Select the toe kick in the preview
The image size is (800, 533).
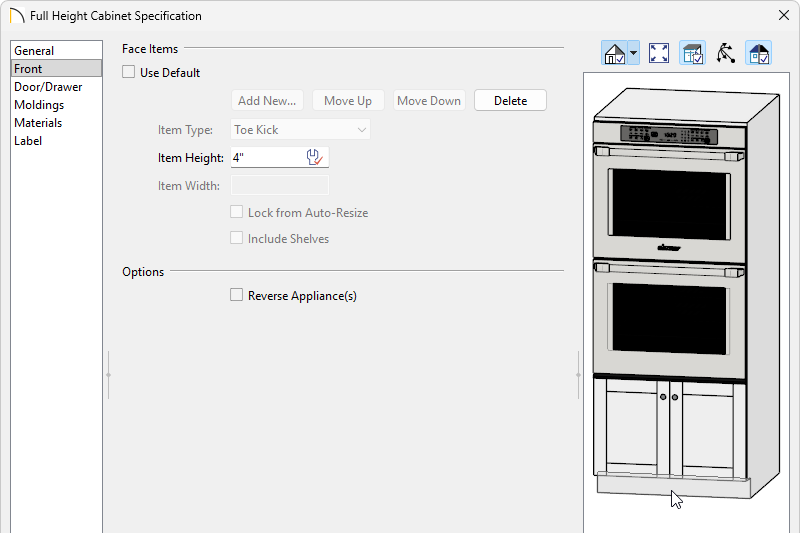click(673, 485)
